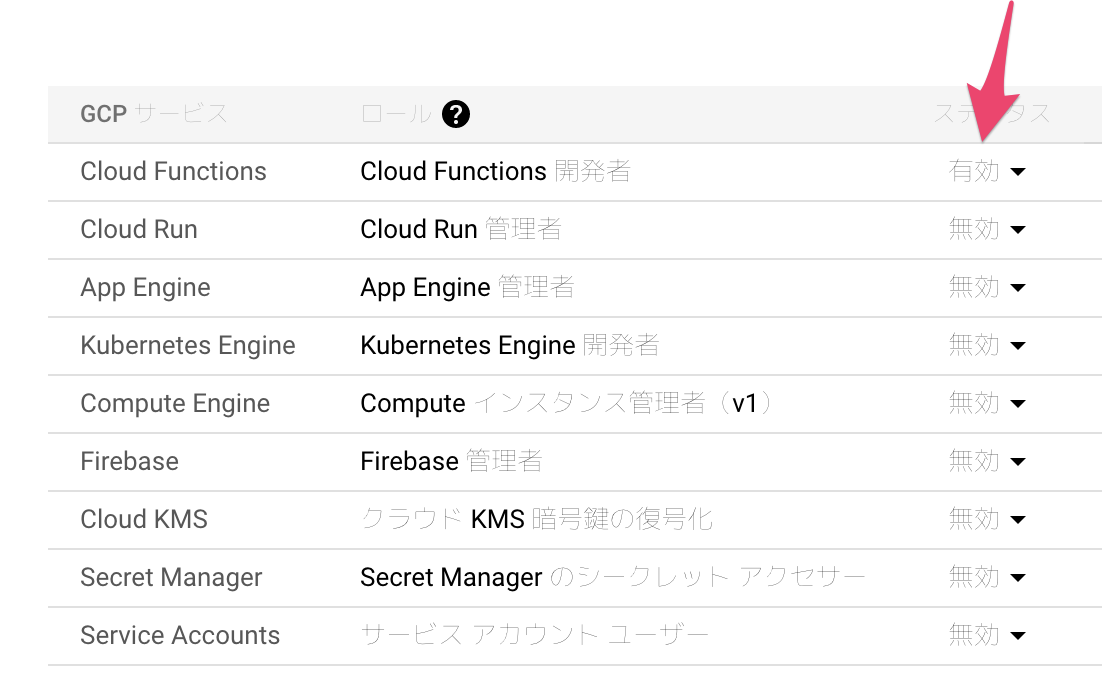
Task: Select the App Engine service name
Action: [145, 288]
